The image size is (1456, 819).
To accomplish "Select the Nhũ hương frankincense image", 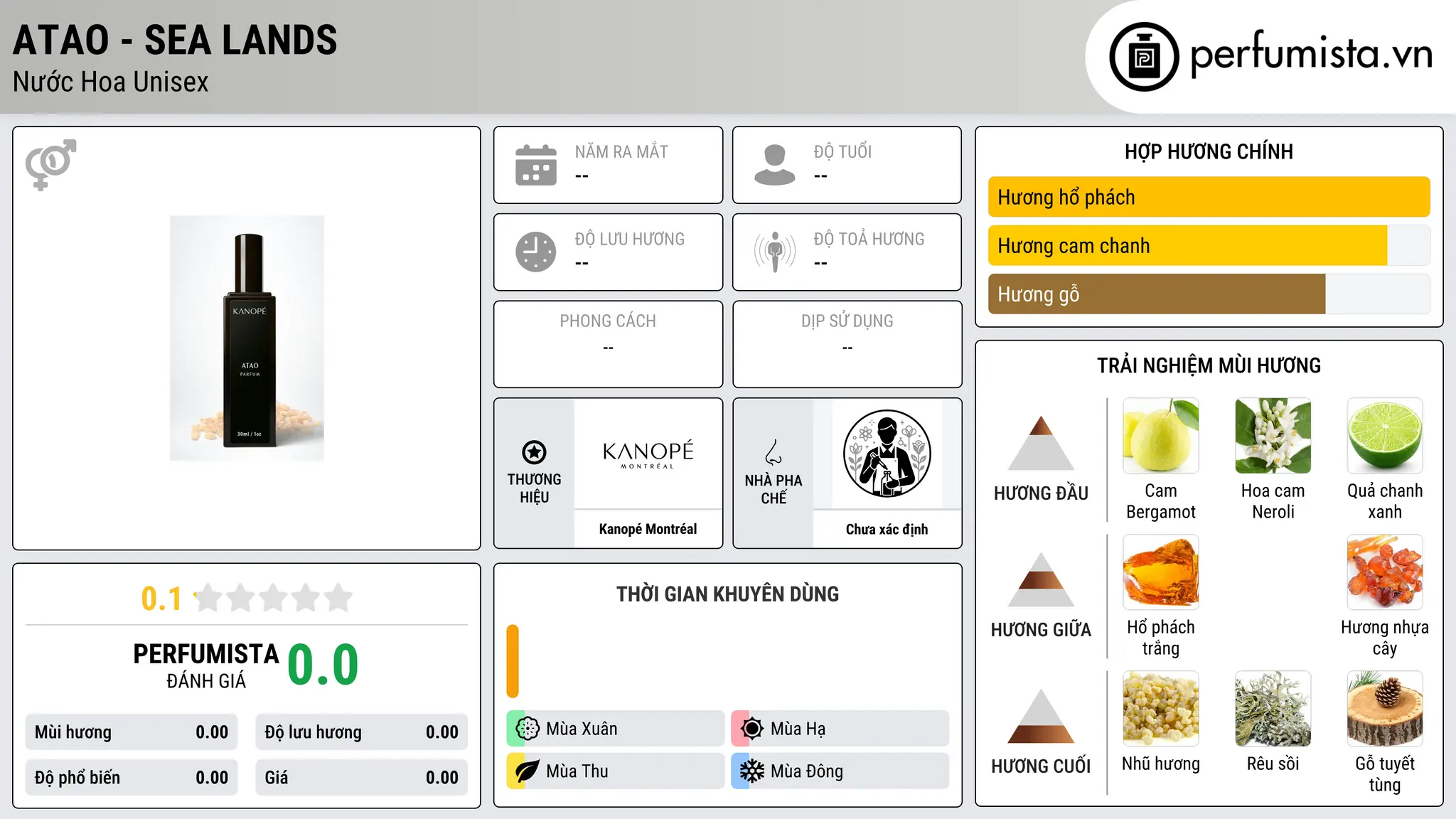I will coord(1161,709).
